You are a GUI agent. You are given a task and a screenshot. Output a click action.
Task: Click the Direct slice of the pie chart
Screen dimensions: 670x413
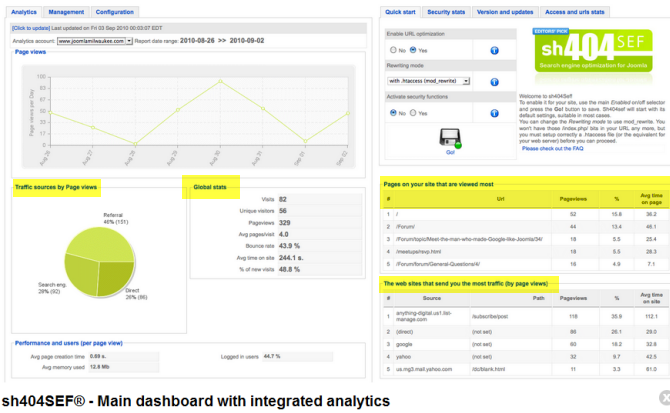(115, 276)
